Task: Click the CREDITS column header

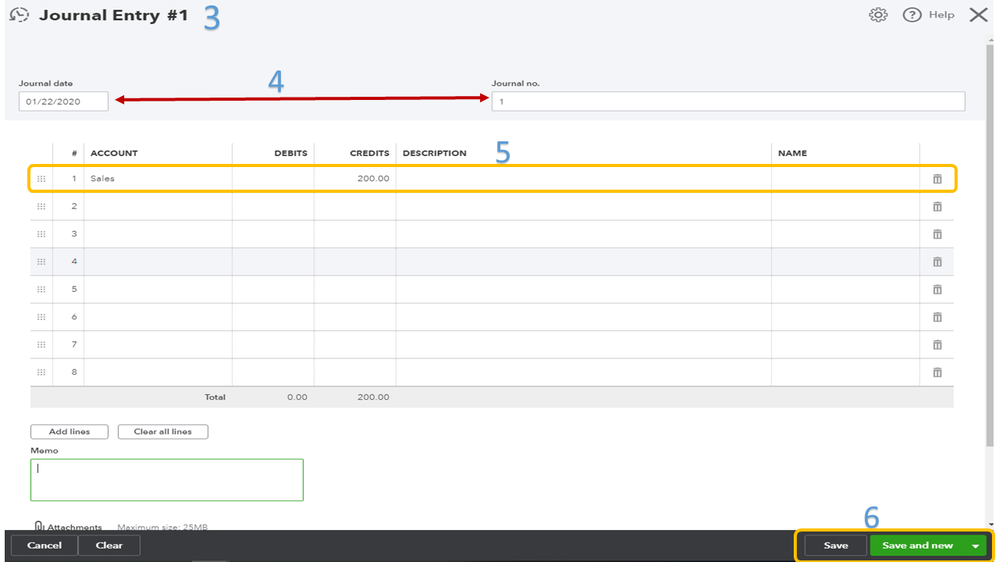Action: click(370, 153)
